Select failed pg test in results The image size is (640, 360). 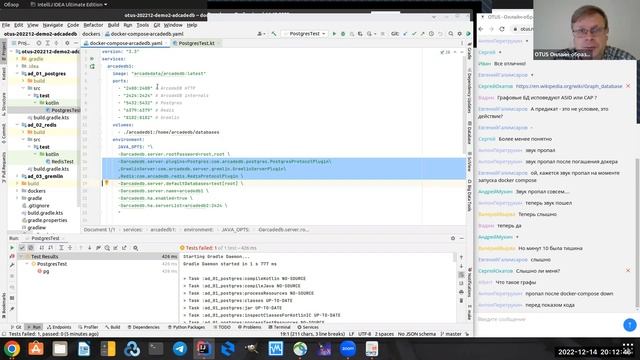[46, 271]
